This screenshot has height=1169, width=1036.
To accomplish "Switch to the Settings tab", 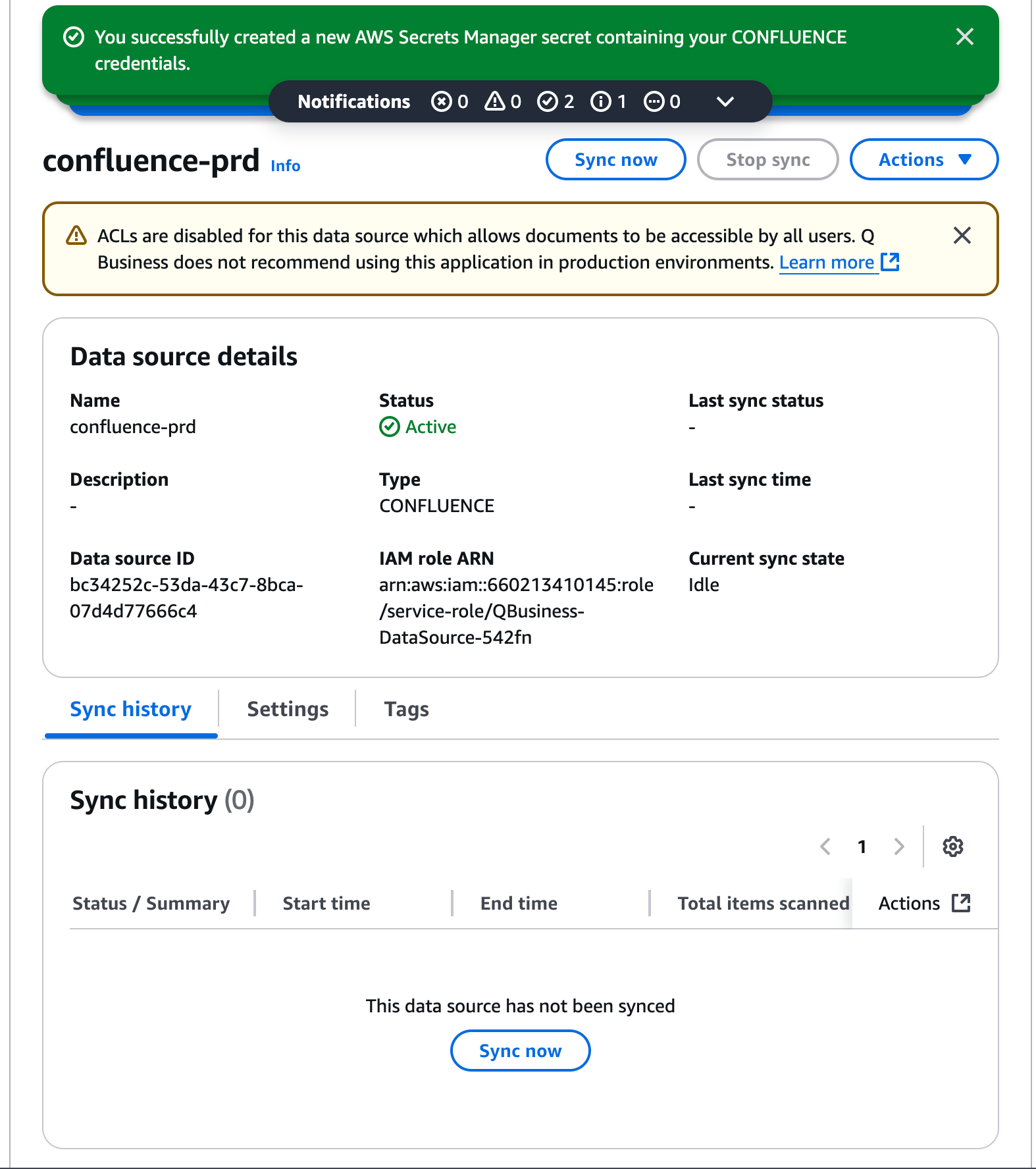I will click(x=288, y=710).
